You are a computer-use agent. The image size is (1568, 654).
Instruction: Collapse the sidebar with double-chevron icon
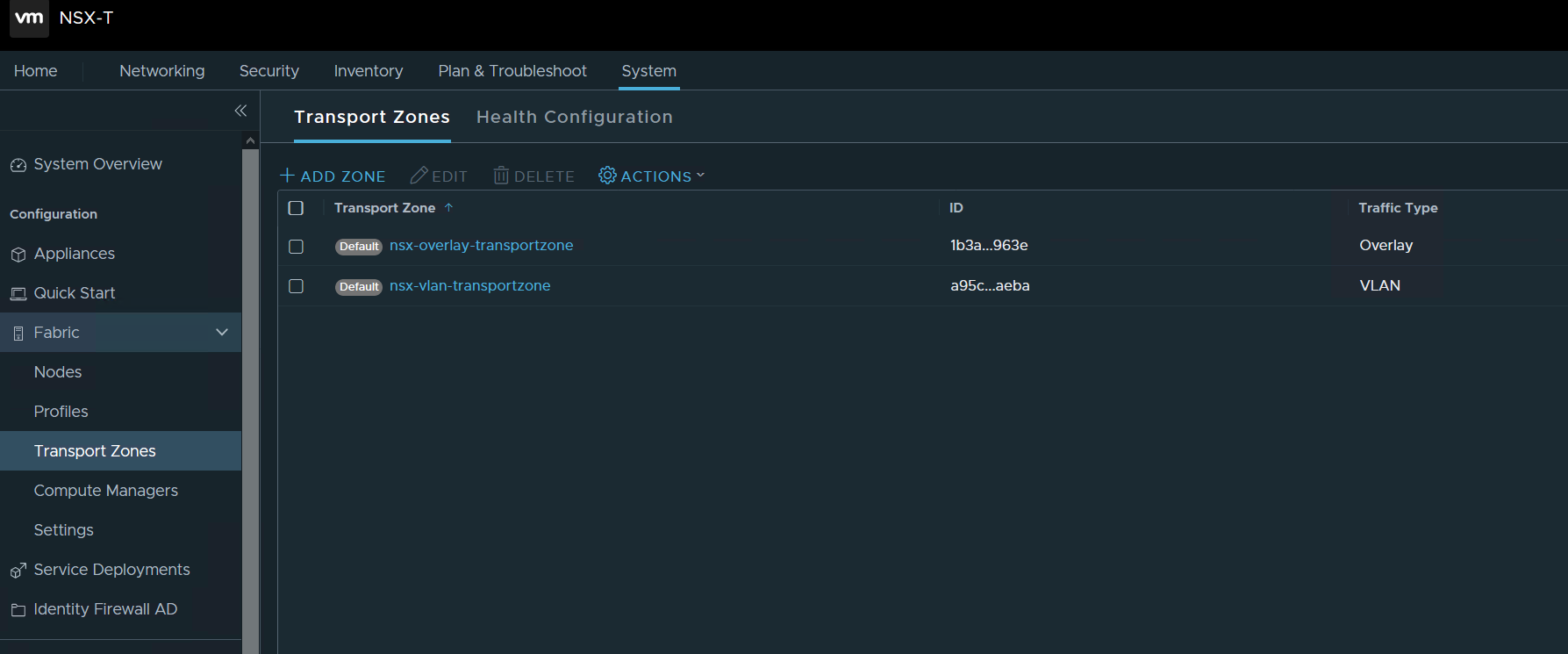(x=240, y=111)
